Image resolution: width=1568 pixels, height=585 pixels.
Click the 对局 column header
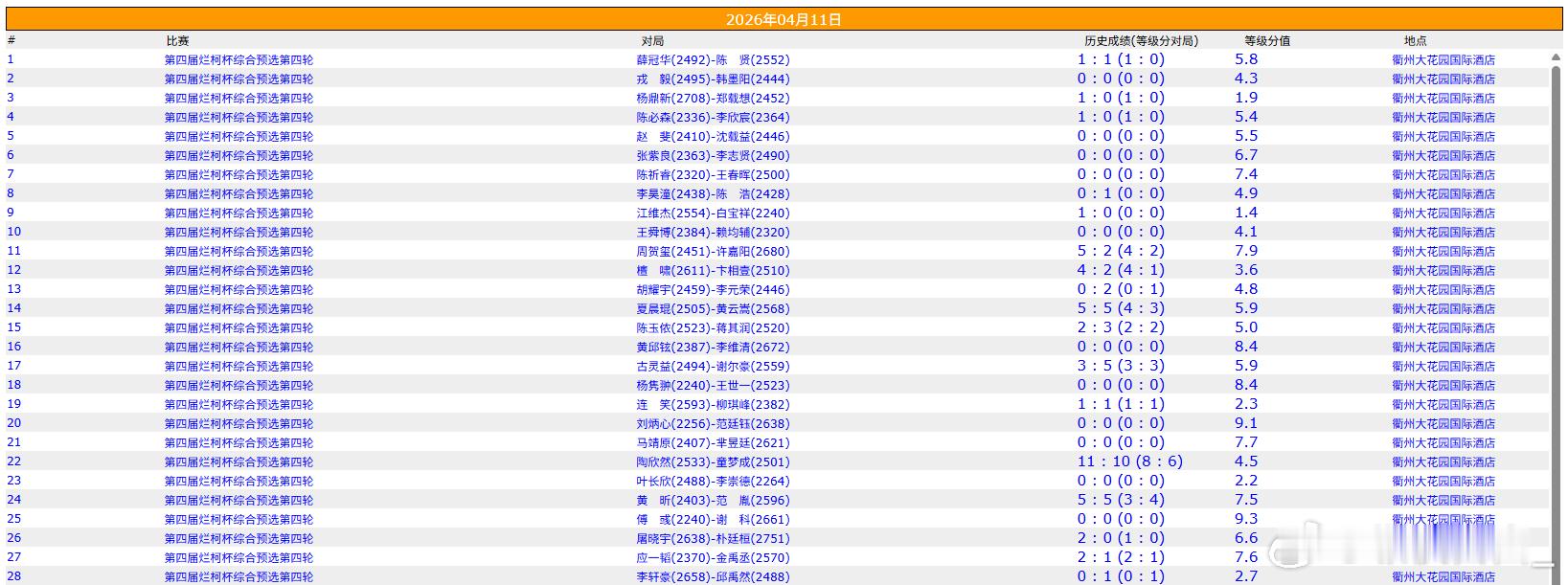[652, 40]
